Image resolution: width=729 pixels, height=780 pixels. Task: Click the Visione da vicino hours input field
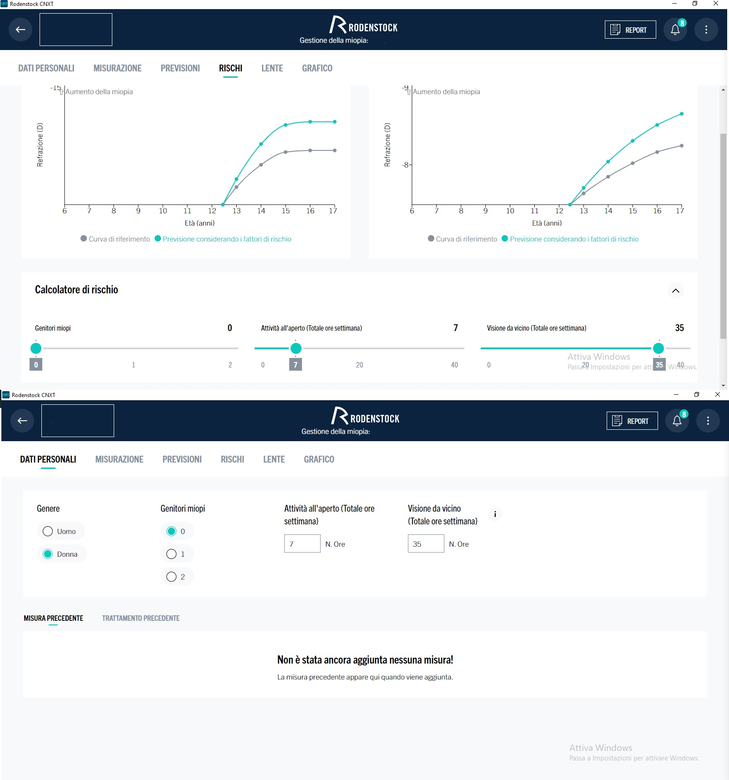coord(425,544)
